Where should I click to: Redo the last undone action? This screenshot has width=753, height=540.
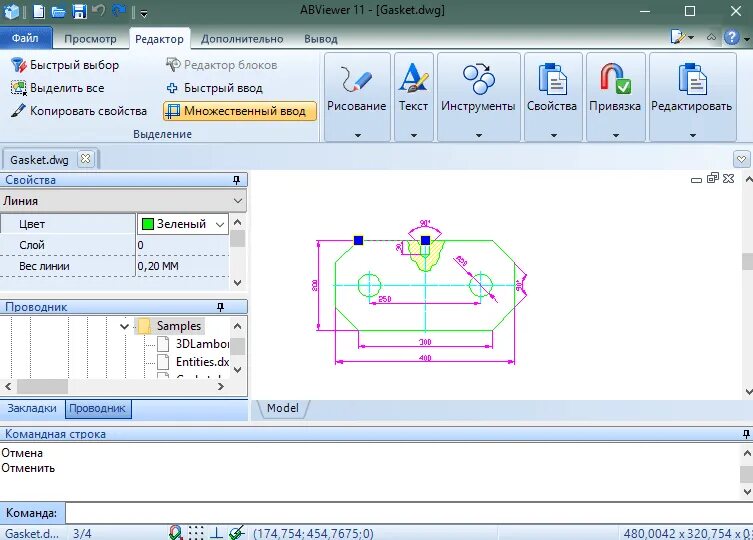(x=119, y=11)
